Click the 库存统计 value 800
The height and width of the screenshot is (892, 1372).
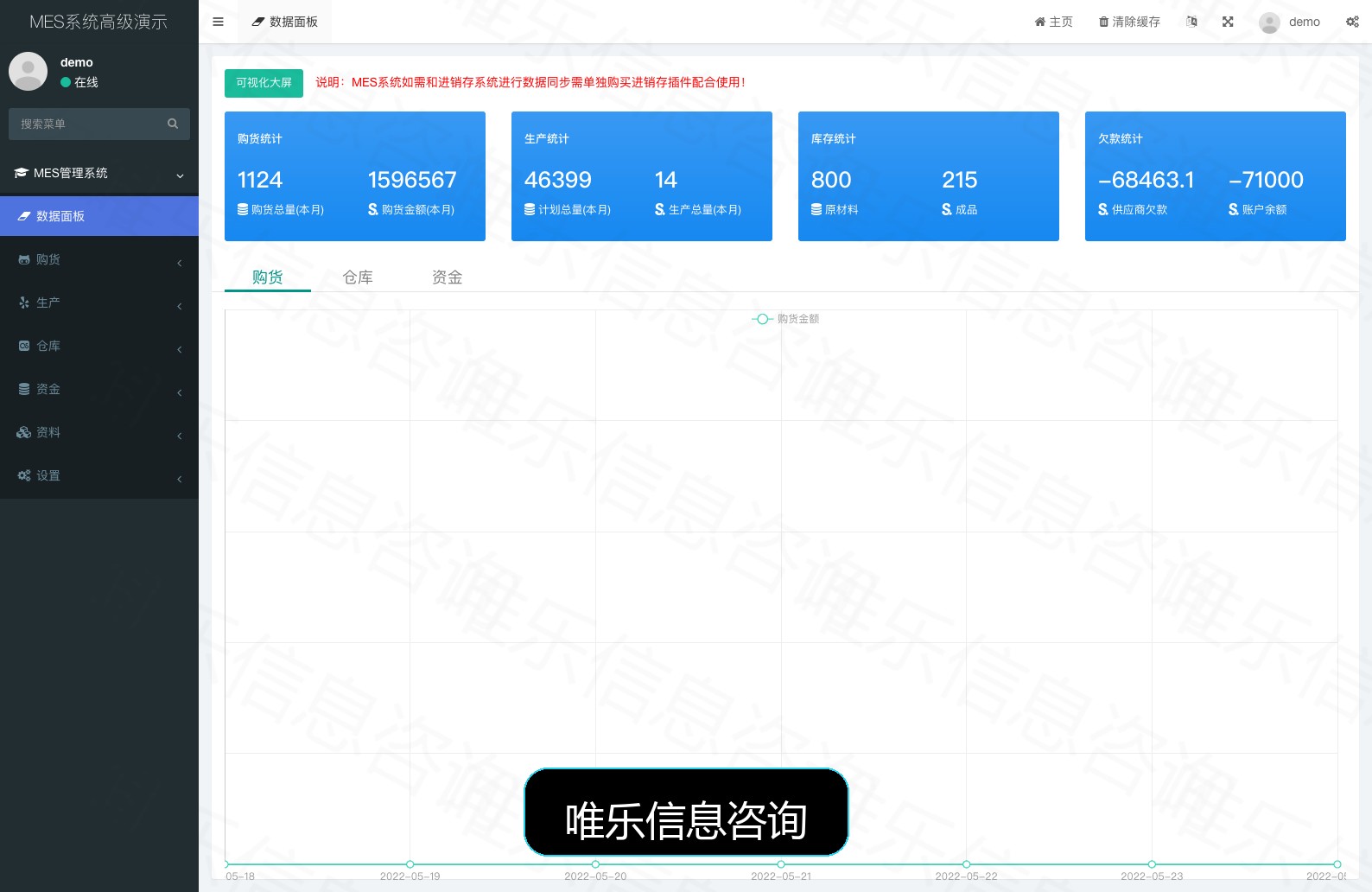pos(831,180)
